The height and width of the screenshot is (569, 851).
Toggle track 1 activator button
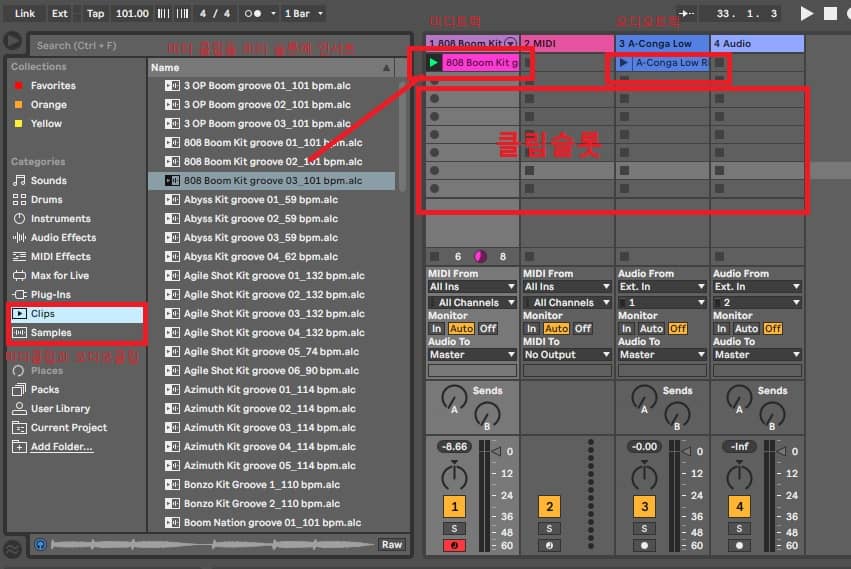coord(454,507)
